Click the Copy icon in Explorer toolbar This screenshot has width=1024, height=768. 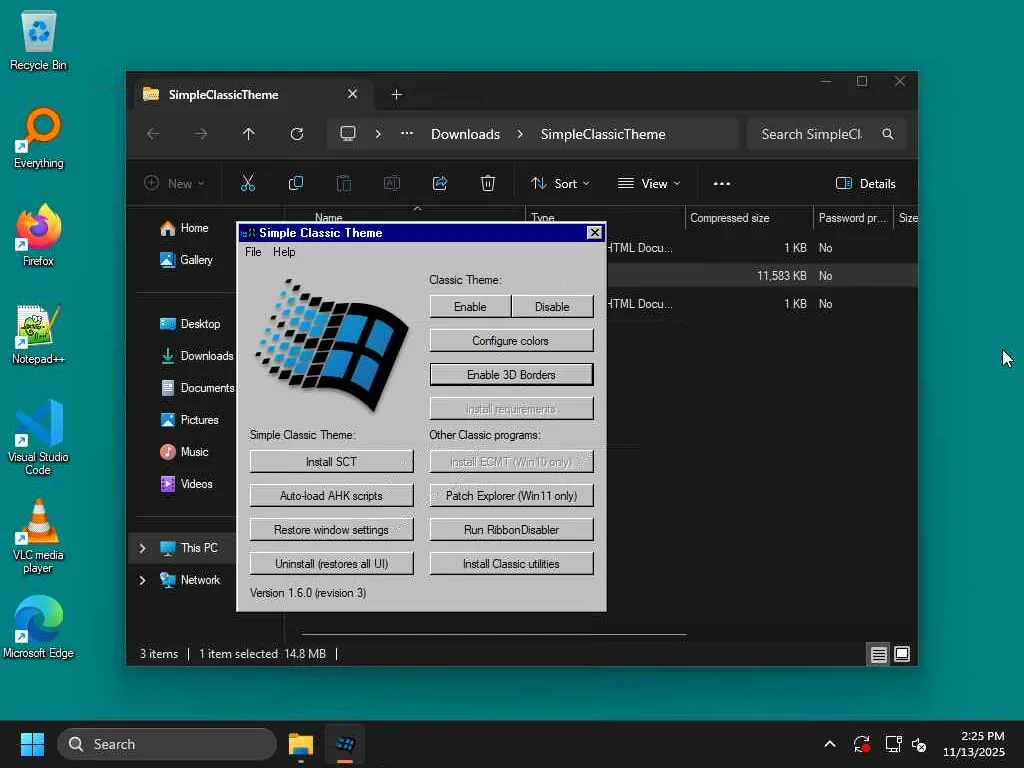pos(296,184)
